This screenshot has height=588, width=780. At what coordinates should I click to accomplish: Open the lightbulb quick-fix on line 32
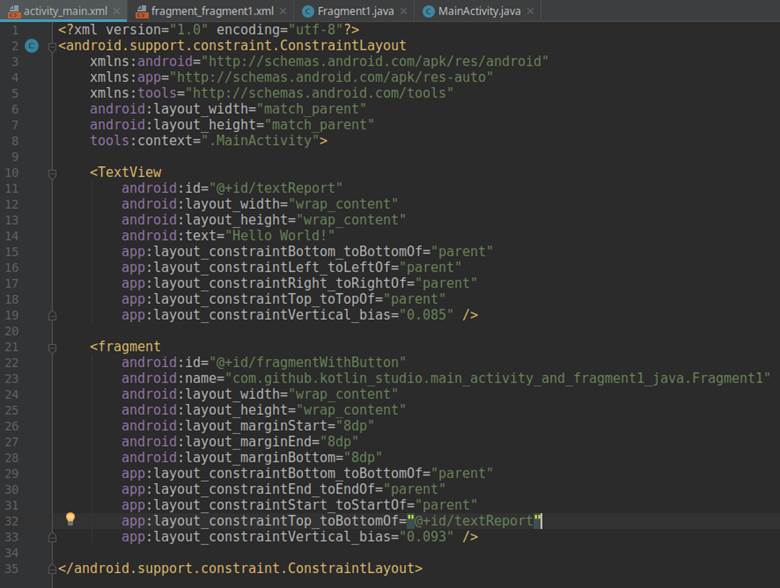(70, 519)
